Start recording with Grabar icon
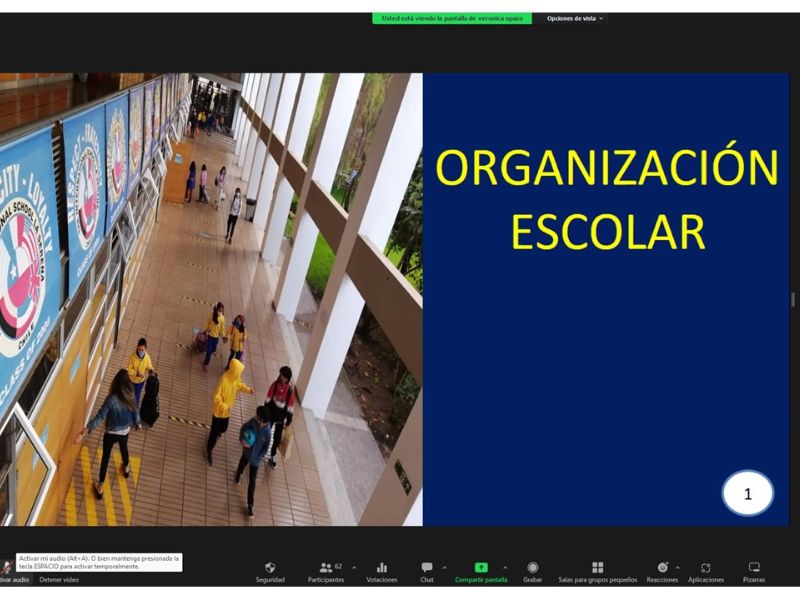This screenshot has height=600, width=800. (x=533, y=567)
